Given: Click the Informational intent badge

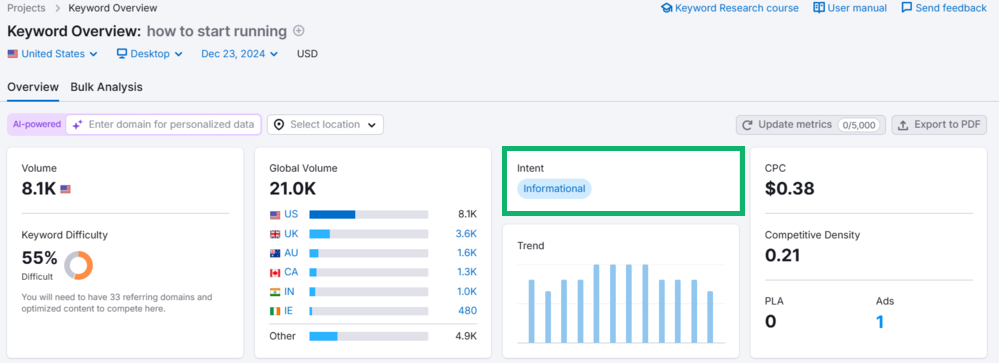Looking at the screenshot, I should point(554,189).
